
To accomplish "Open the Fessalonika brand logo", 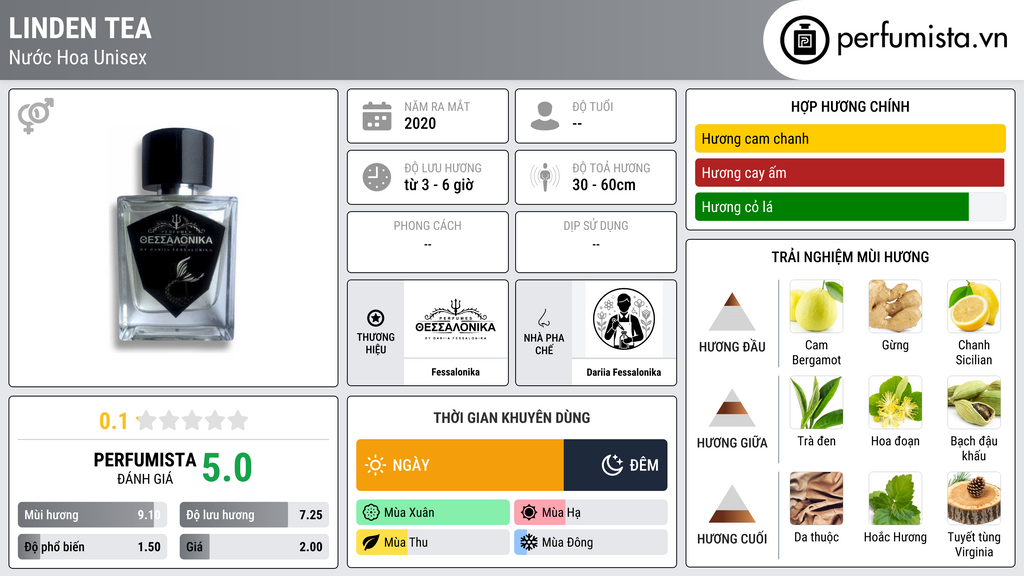I will click(456, 319).
